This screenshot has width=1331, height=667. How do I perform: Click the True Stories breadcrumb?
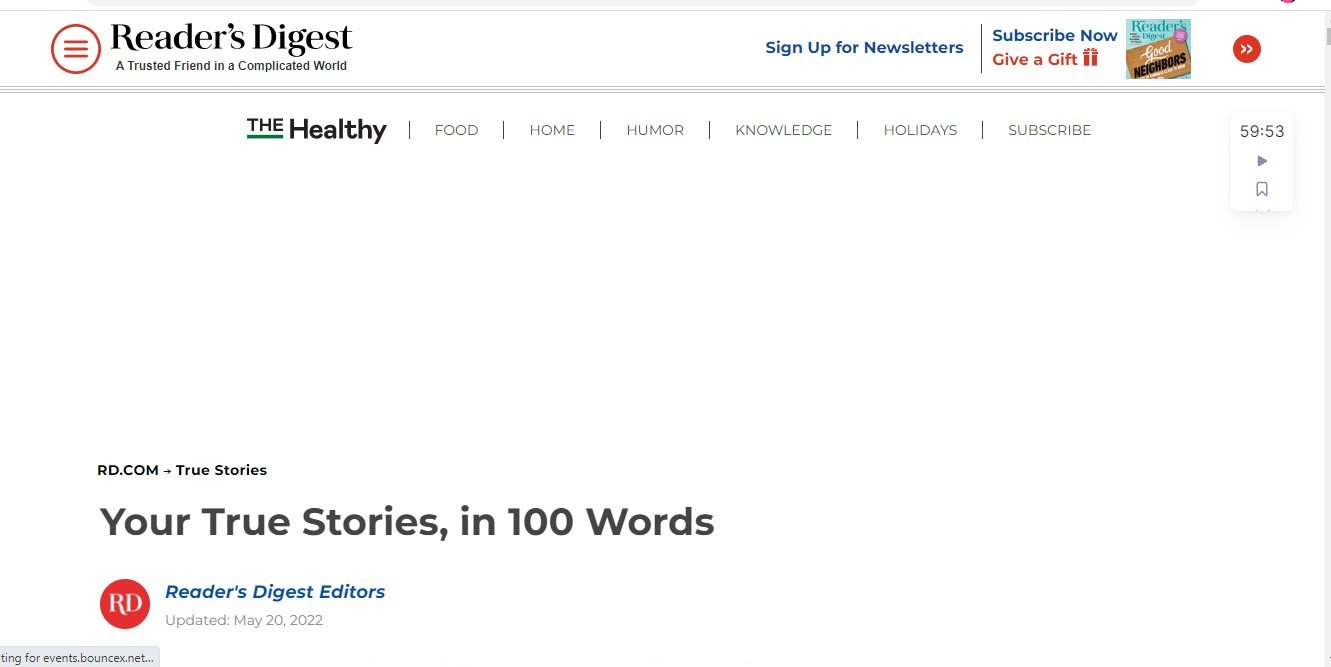tap(222, 470)
